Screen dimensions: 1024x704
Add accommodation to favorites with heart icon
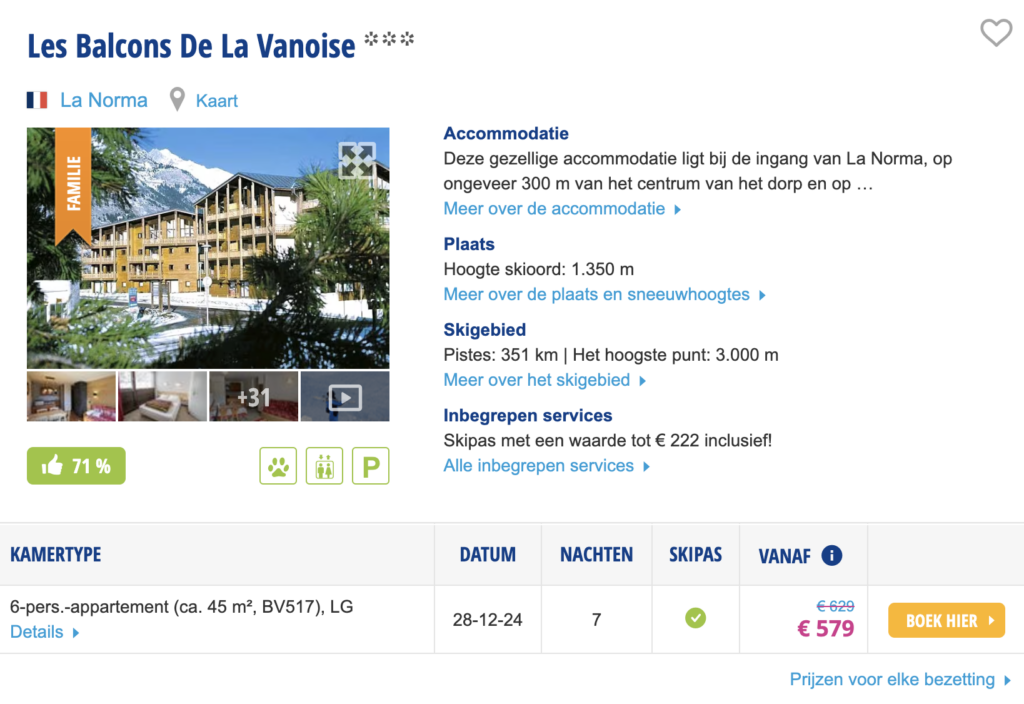pyautogui.click(x=995, y=33)
